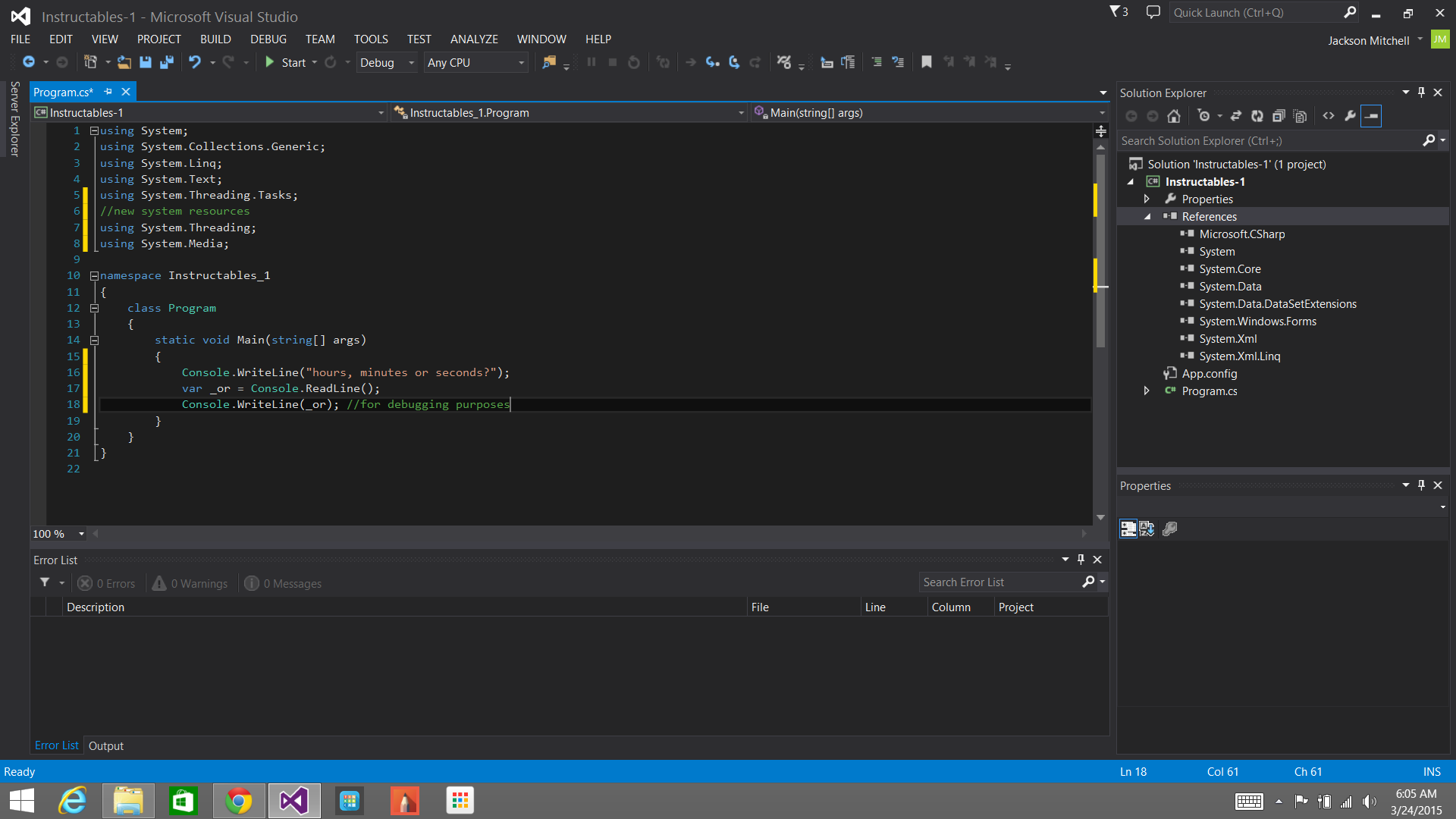
Task: Open the ANALYZE menu
Action: click(x=474, y=39)
